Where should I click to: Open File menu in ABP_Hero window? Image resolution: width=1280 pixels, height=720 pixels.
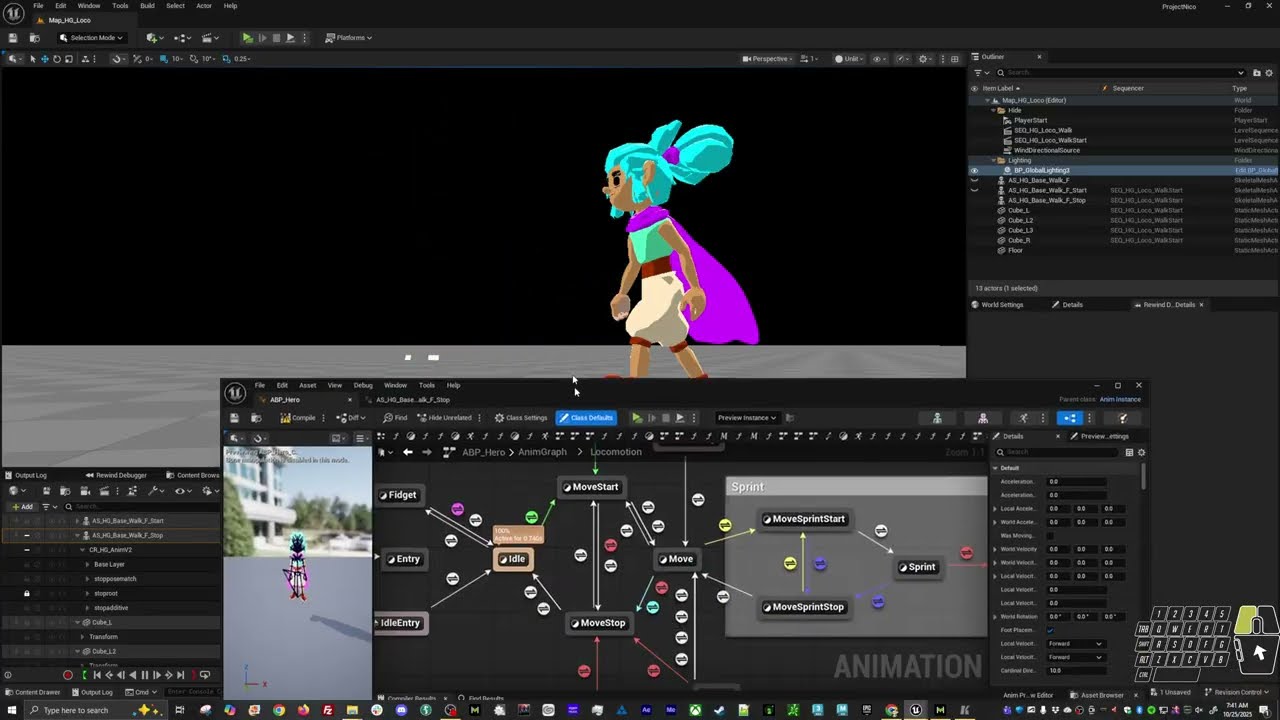coord(259,385)
